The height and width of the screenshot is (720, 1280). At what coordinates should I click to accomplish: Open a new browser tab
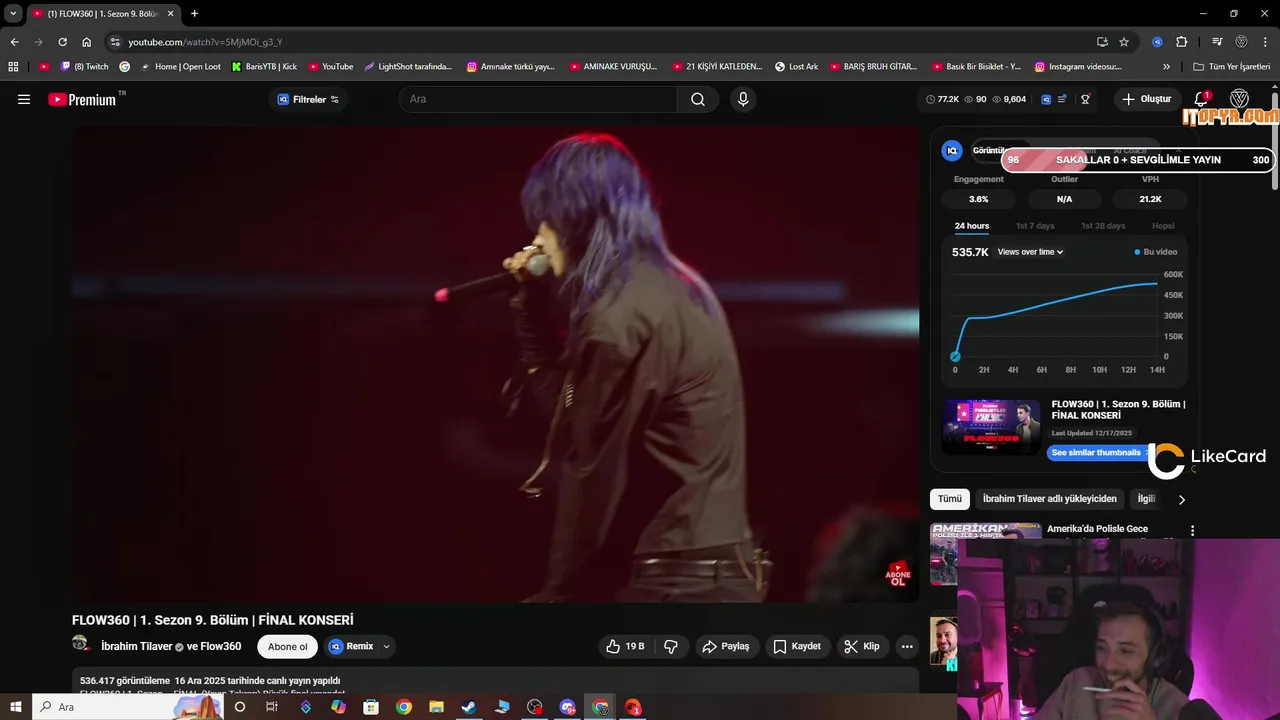click(x=194, y=13)
